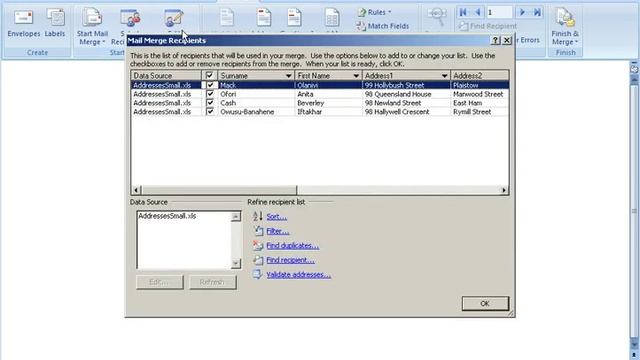The width and height of the screenshot is (640, 360).
Task: Click the Find duplicates icon
Action: (258, 245)
